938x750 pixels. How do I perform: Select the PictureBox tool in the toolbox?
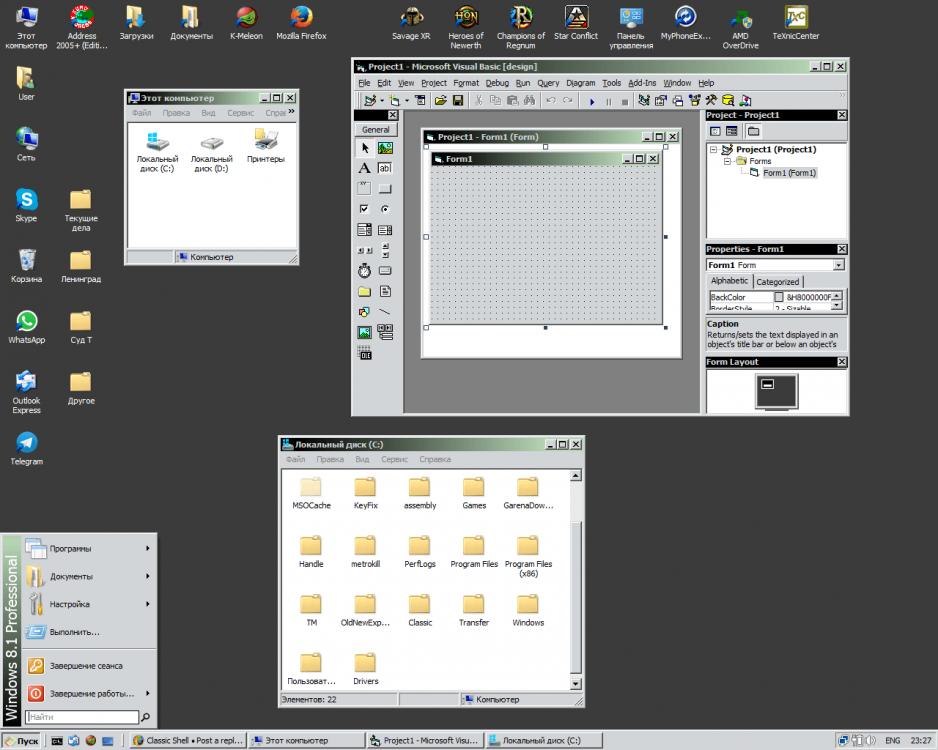385,148
